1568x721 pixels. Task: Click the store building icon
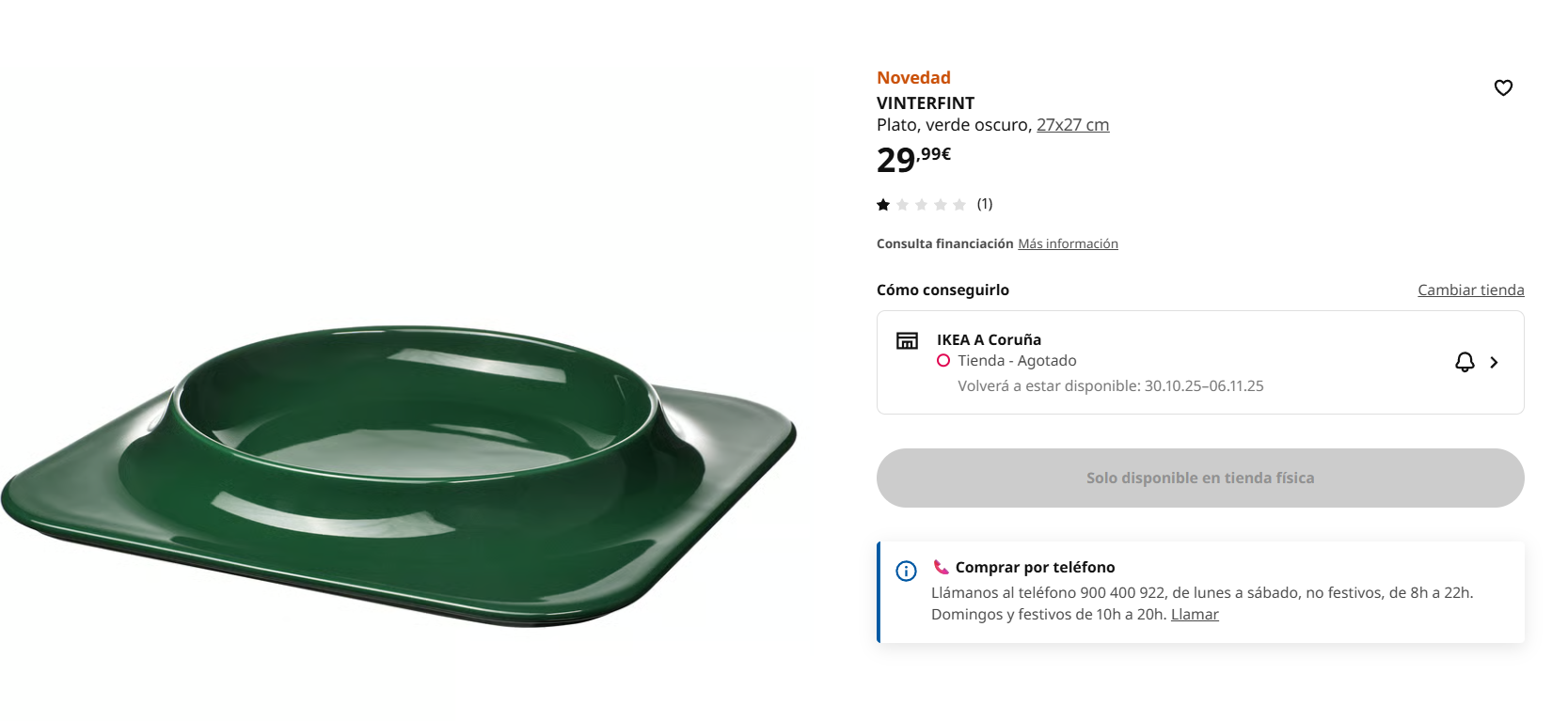(x=907, y=340)
